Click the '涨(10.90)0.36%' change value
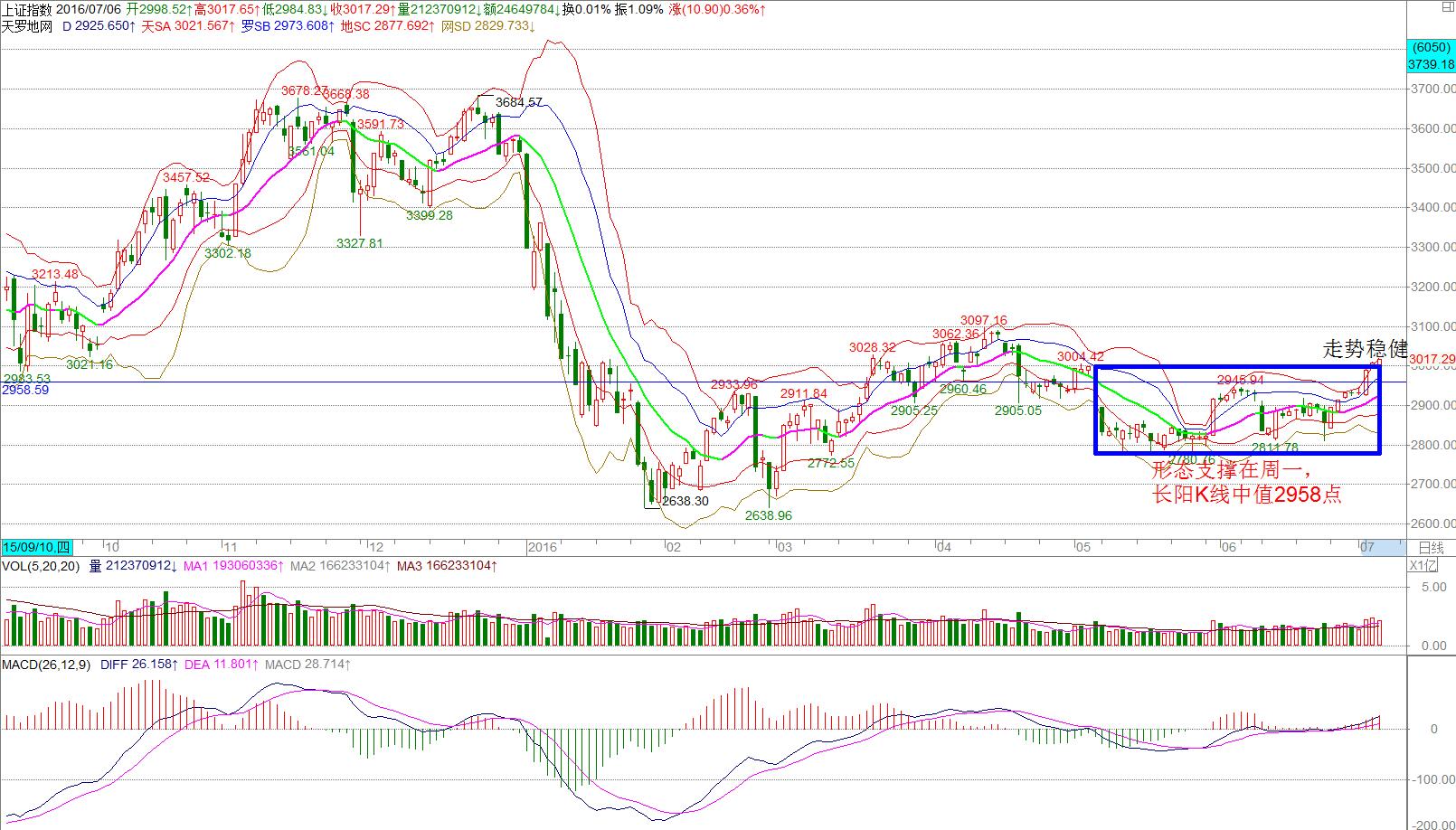The image size is (1456, 830). [x=717, y=9]
